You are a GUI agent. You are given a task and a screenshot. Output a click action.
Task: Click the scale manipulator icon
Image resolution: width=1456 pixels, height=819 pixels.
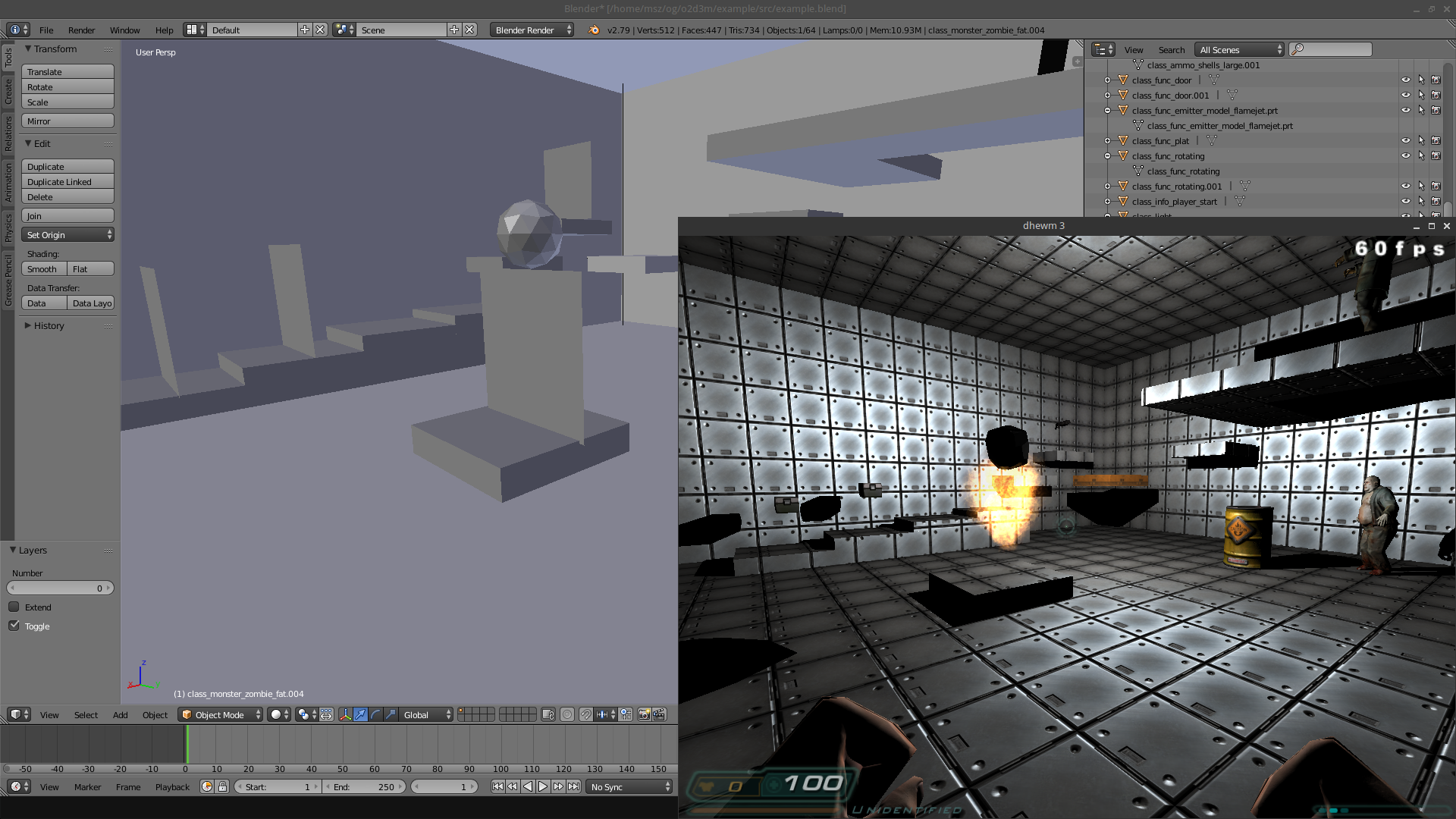coord(391,714)
